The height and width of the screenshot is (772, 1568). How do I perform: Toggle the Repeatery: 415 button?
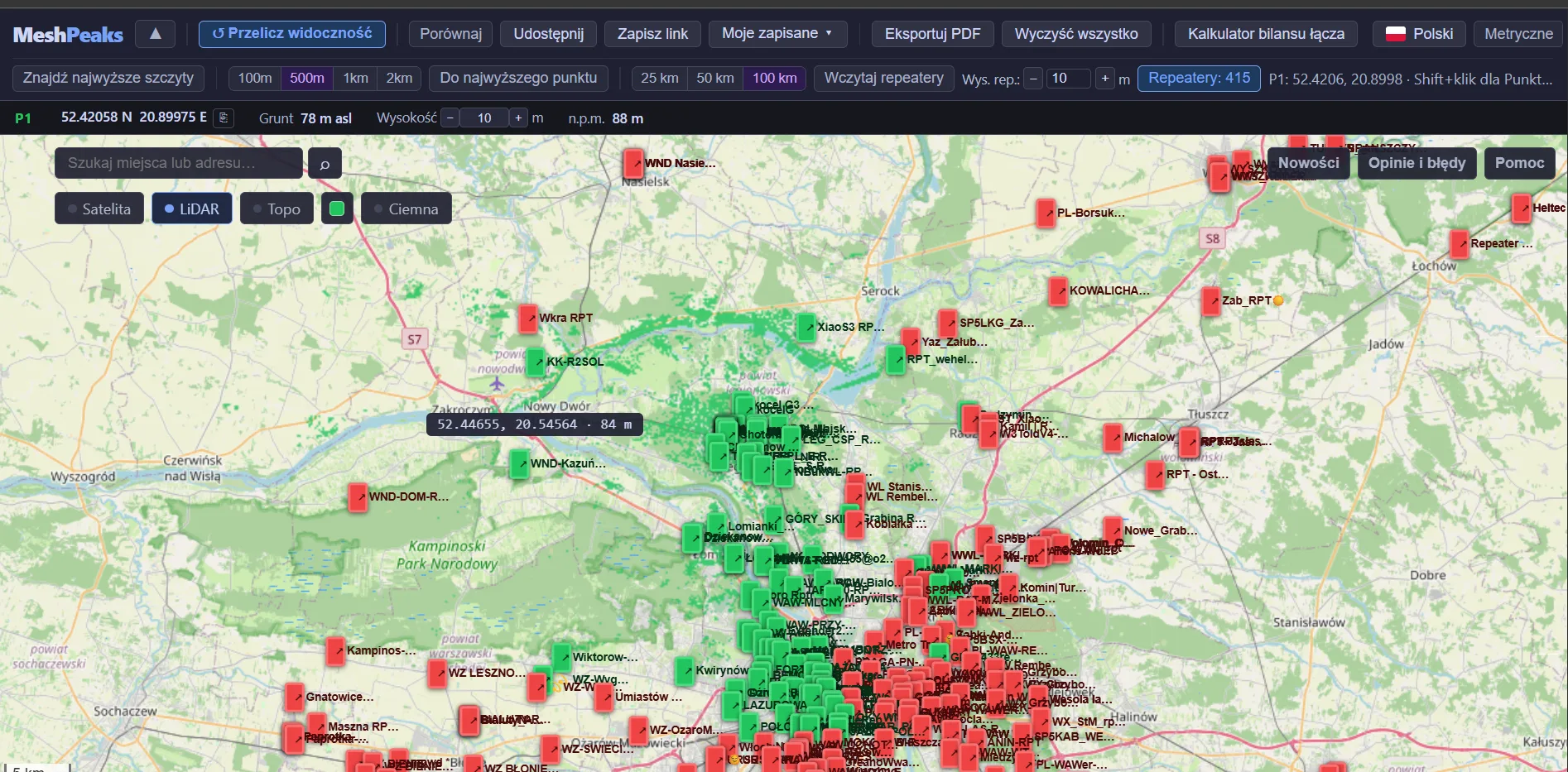1199,78
